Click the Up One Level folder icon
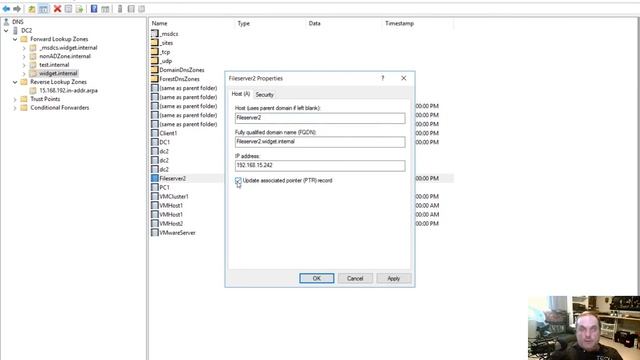This screenshot has width=640, height=360. pyautogui.click(x=31, y=9)
